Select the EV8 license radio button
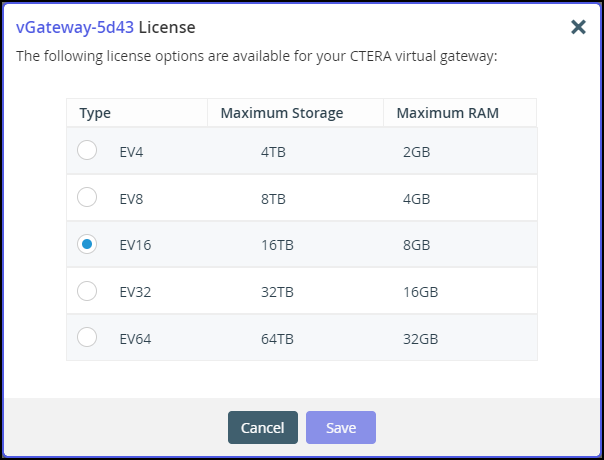 pyautogui.click(x=87, y=197)
